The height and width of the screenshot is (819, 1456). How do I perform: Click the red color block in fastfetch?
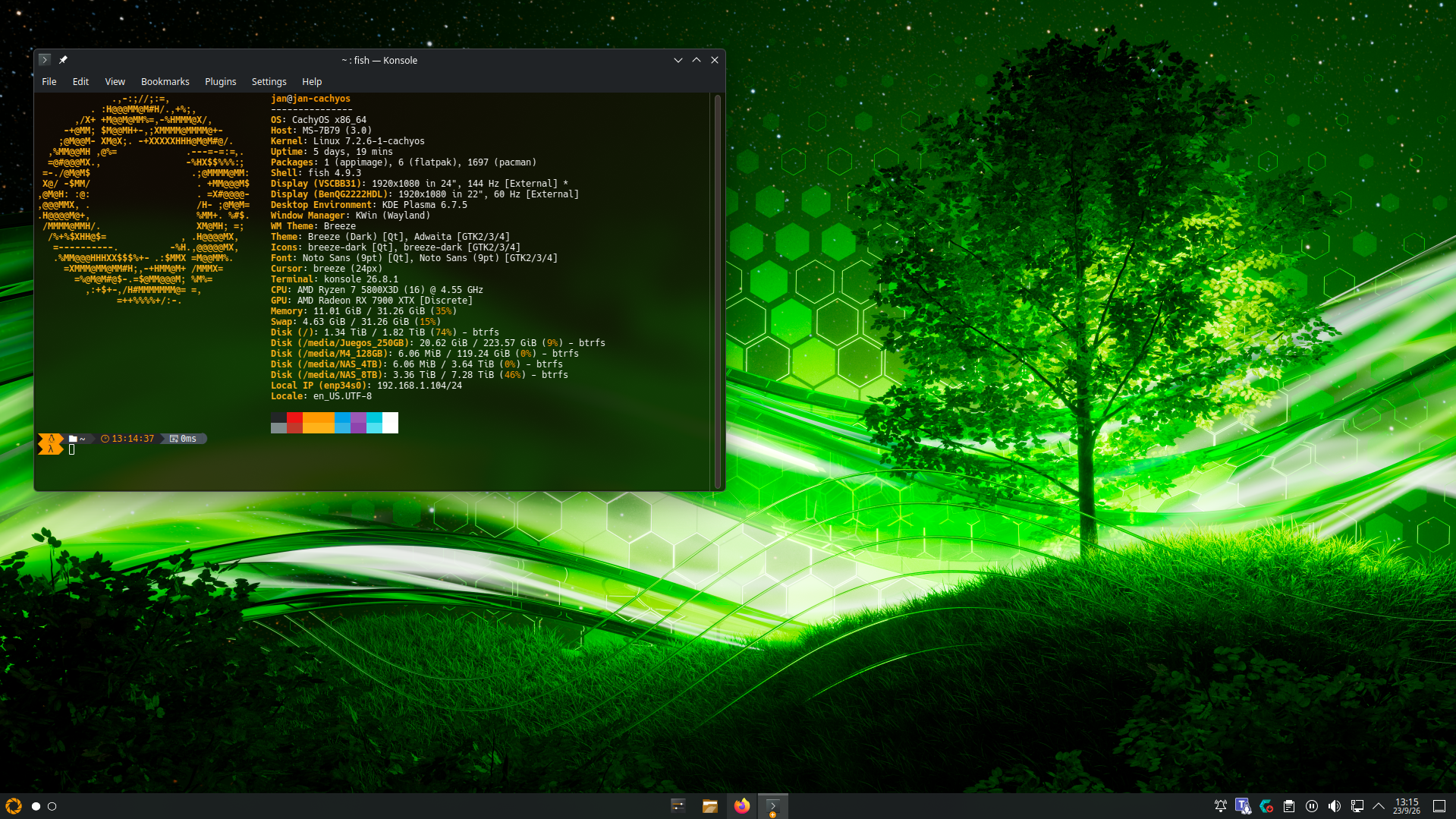pos(294,417)
